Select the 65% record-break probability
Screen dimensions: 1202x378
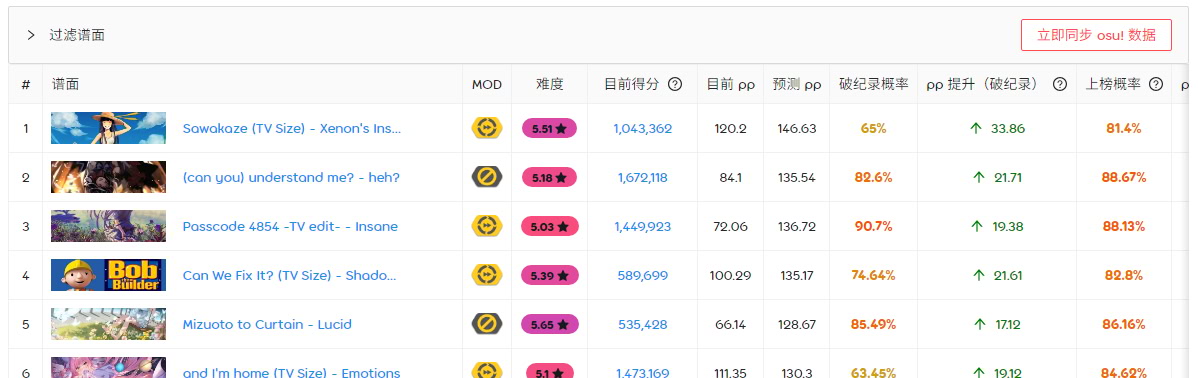click(x=873, y=128)
